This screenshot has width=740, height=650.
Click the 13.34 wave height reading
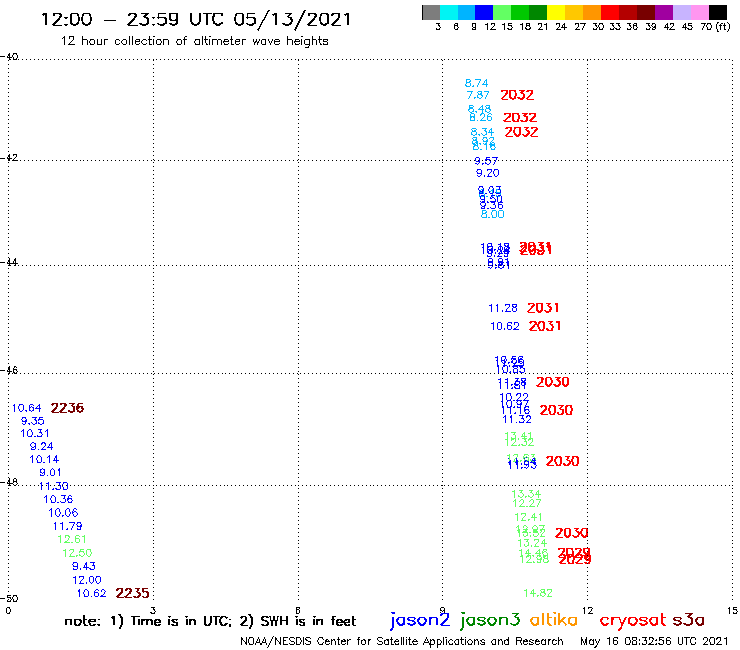click(x=526, y=494)
